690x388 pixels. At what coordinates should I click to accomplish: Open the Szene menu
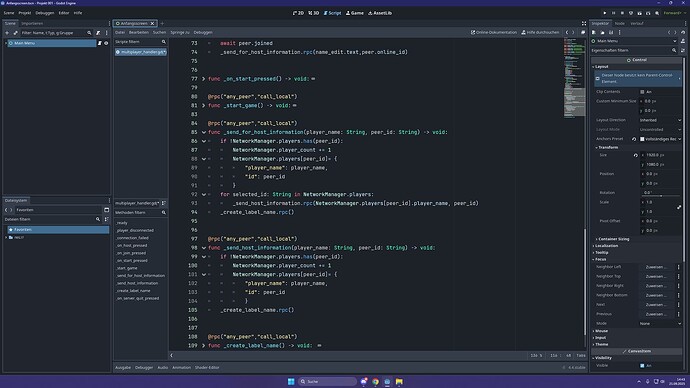9,13
